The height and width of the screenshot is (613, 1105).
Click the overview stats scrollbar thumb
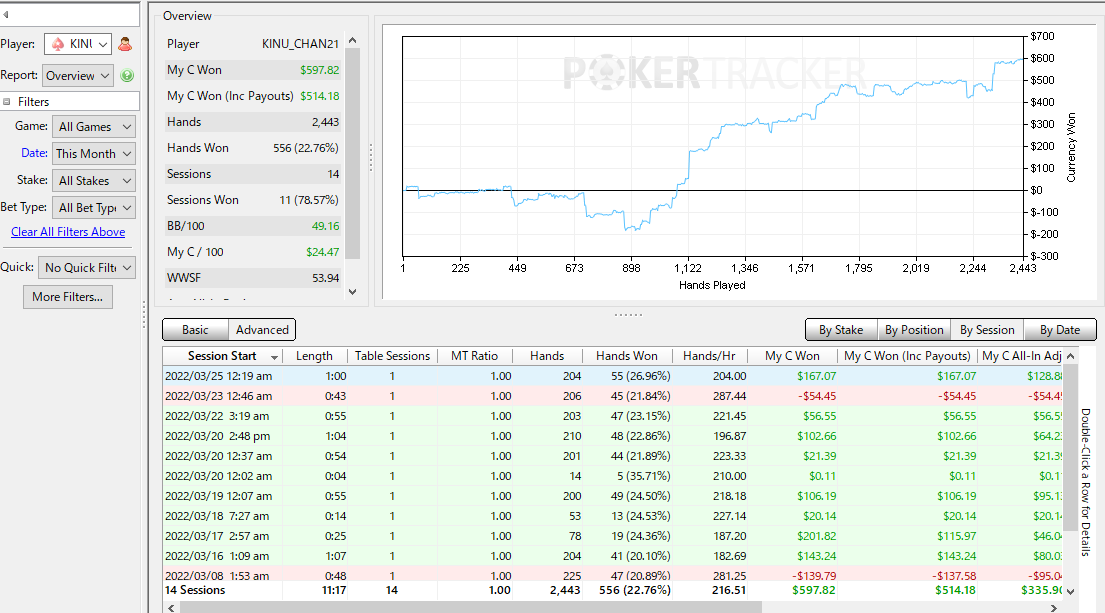(x=353, y=154)
